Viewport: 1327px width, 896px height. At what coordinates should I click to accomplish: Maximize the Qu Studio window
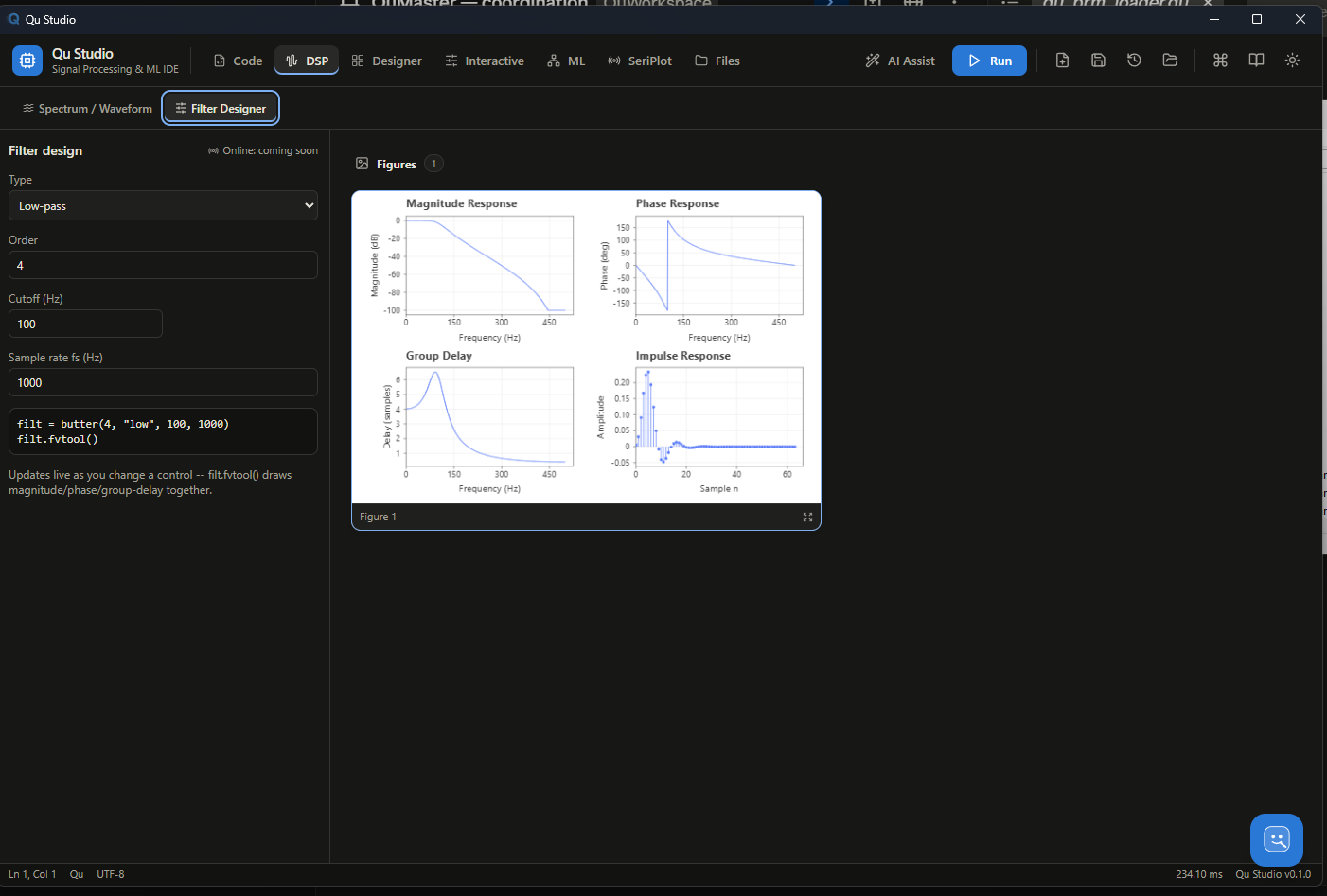click(x=1257, y=19)
